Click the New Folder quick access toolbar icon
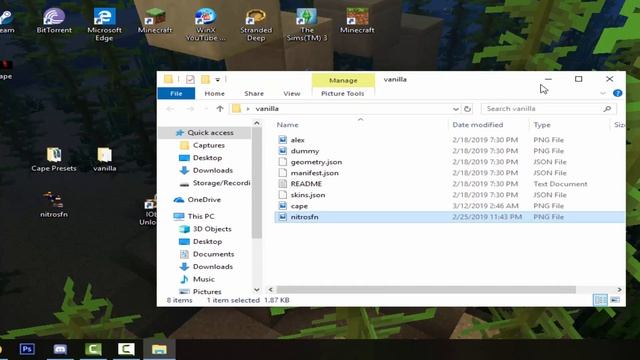 [x=205, y=79]
